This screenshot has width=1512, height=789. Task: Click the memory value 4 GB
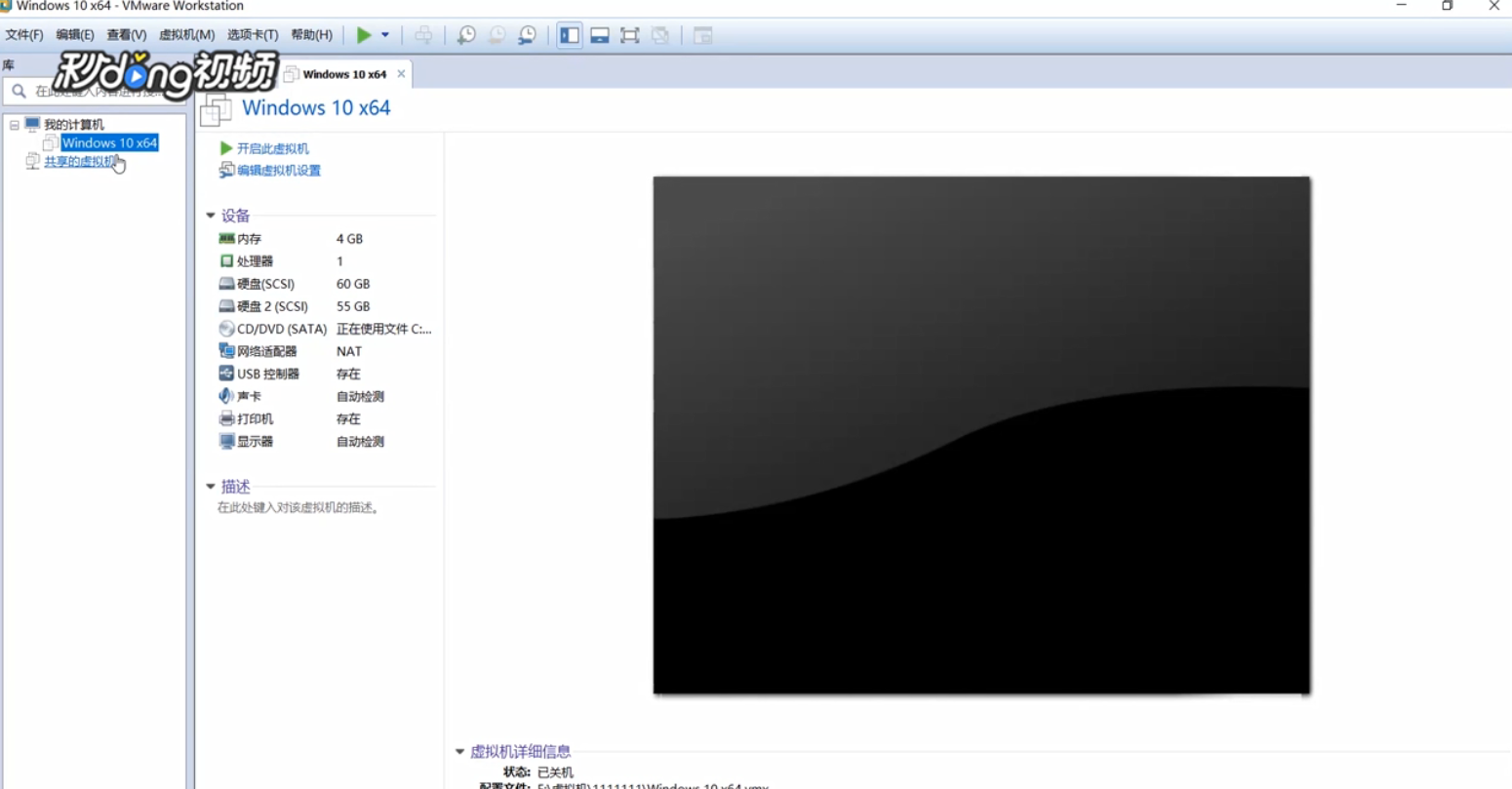(349, 239)
